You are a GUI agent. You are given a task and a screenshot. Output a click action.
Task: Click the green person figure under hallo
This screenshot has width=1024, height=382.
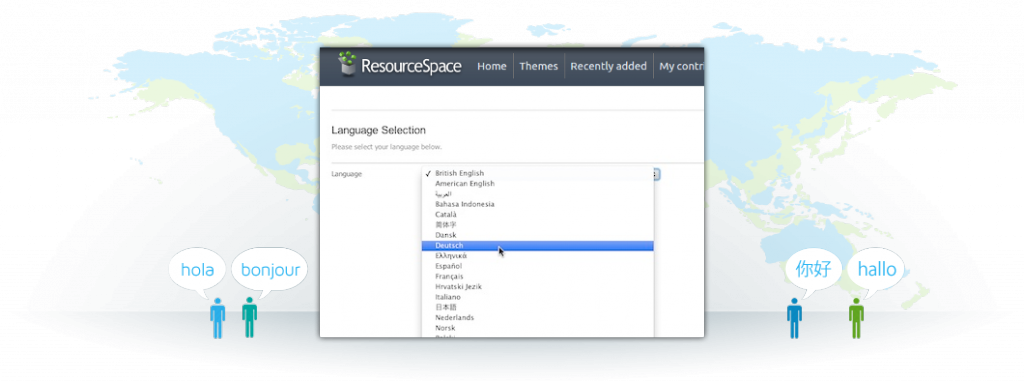pos(856,318)
